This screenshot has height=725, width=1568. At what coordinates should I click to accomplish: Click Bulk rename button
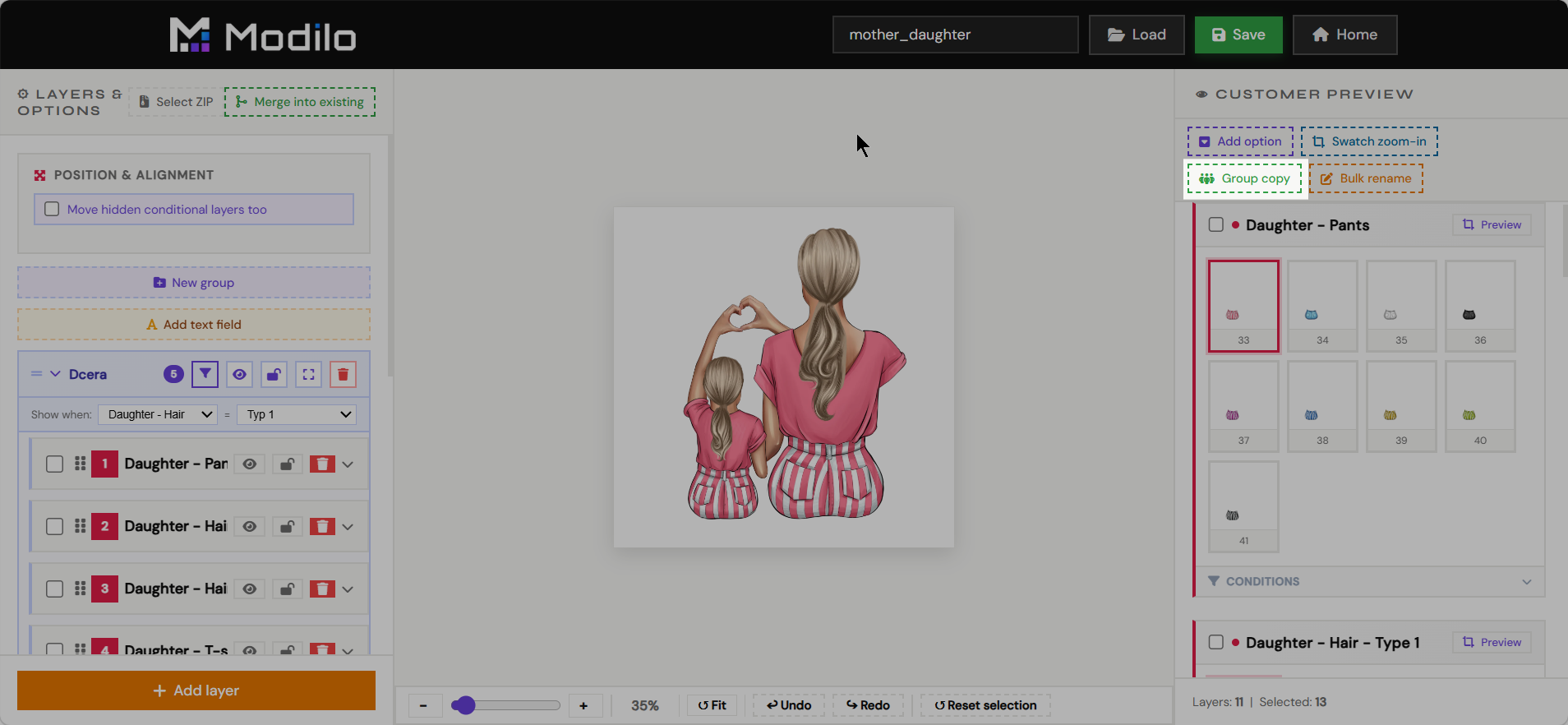[x=1366, y=178]
